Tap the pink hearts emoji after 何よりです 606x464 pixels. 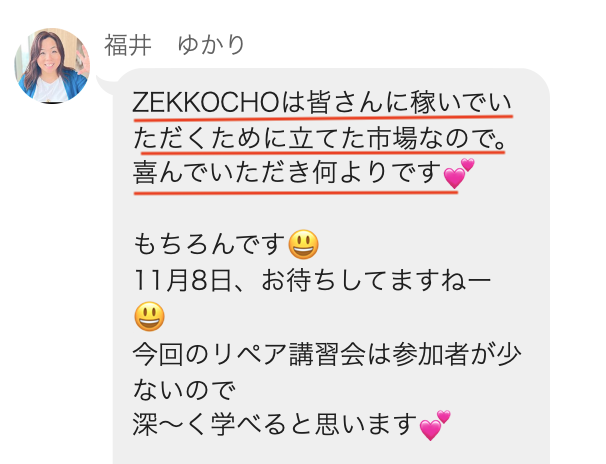[x=458, y=173]
